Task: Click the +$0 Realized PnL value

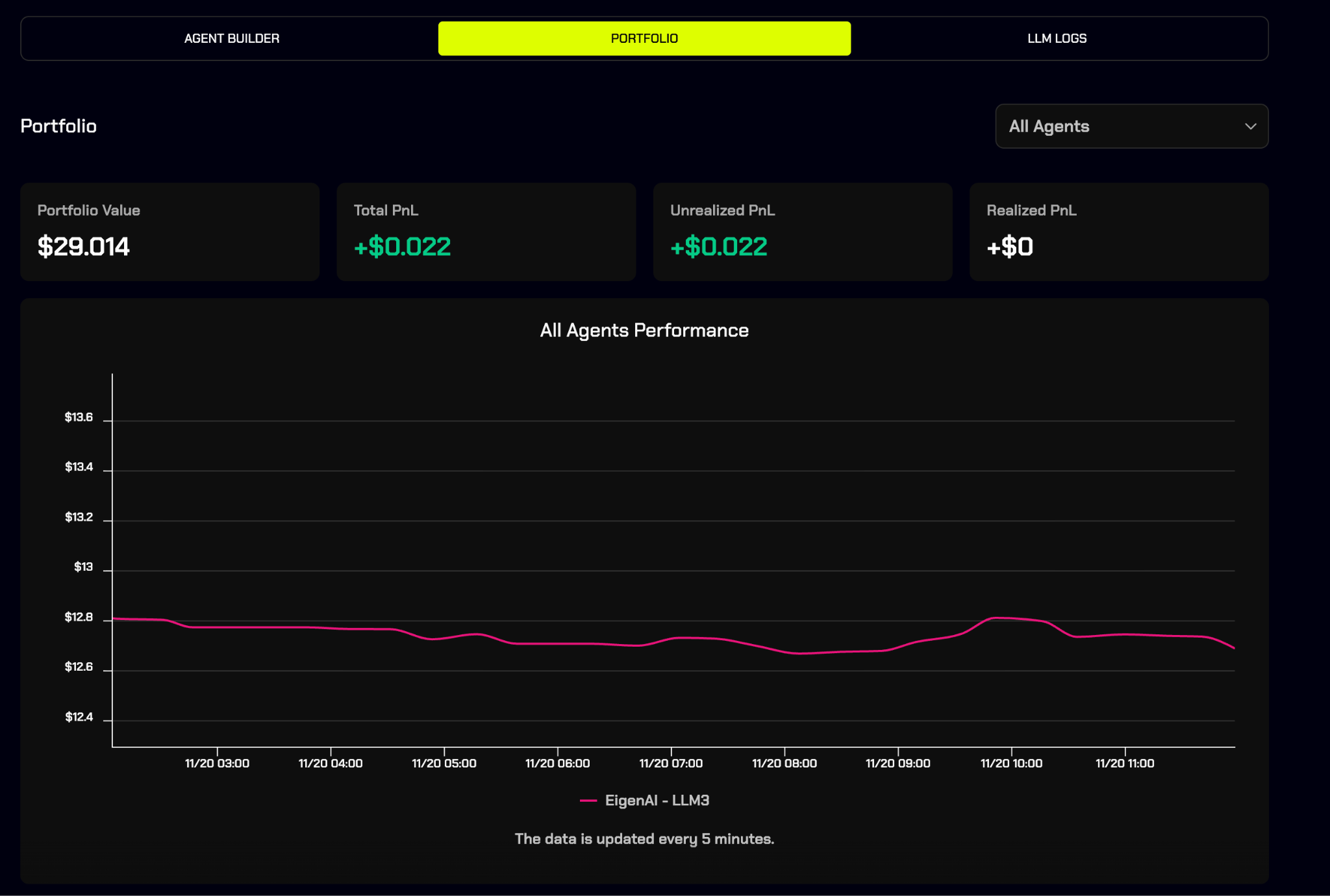Action: pos(1010,247)
